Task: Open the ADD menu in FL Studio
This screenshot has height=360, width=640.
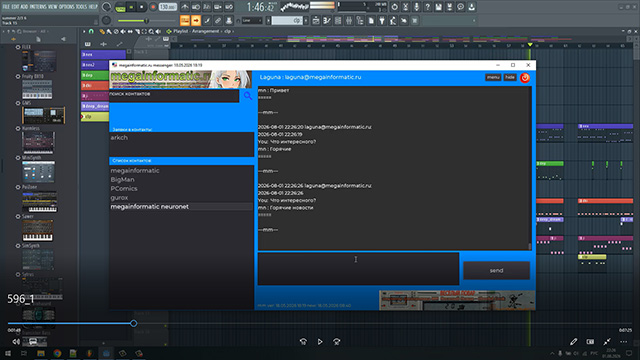Action: (x=24, y=7)
